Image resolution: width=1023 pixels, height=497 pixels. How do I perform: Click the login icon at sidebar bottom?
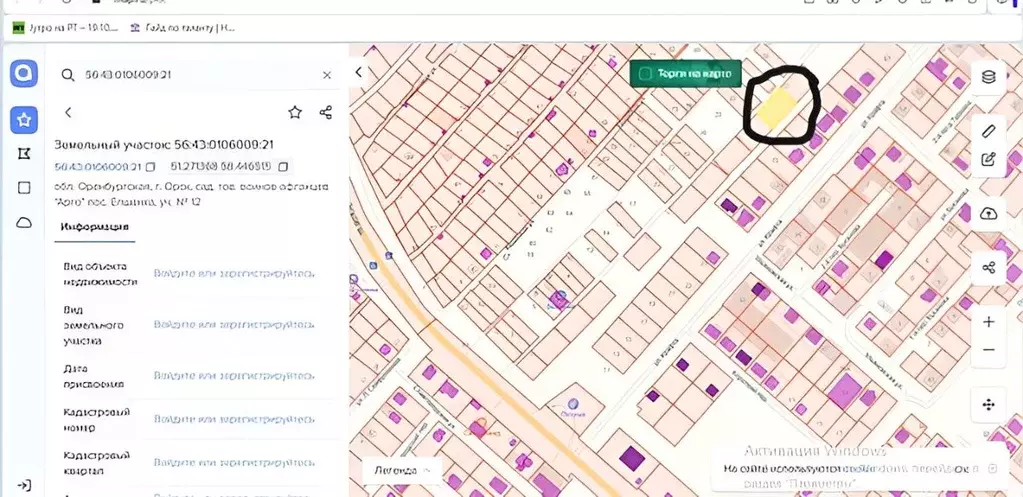pyautogui.click(x=24, y=485)
